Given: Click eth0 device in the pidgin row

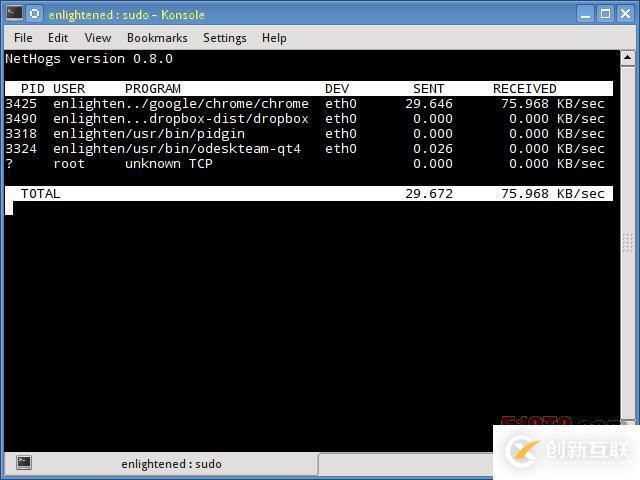Looking at the screenshot, I should coord(341,134).
